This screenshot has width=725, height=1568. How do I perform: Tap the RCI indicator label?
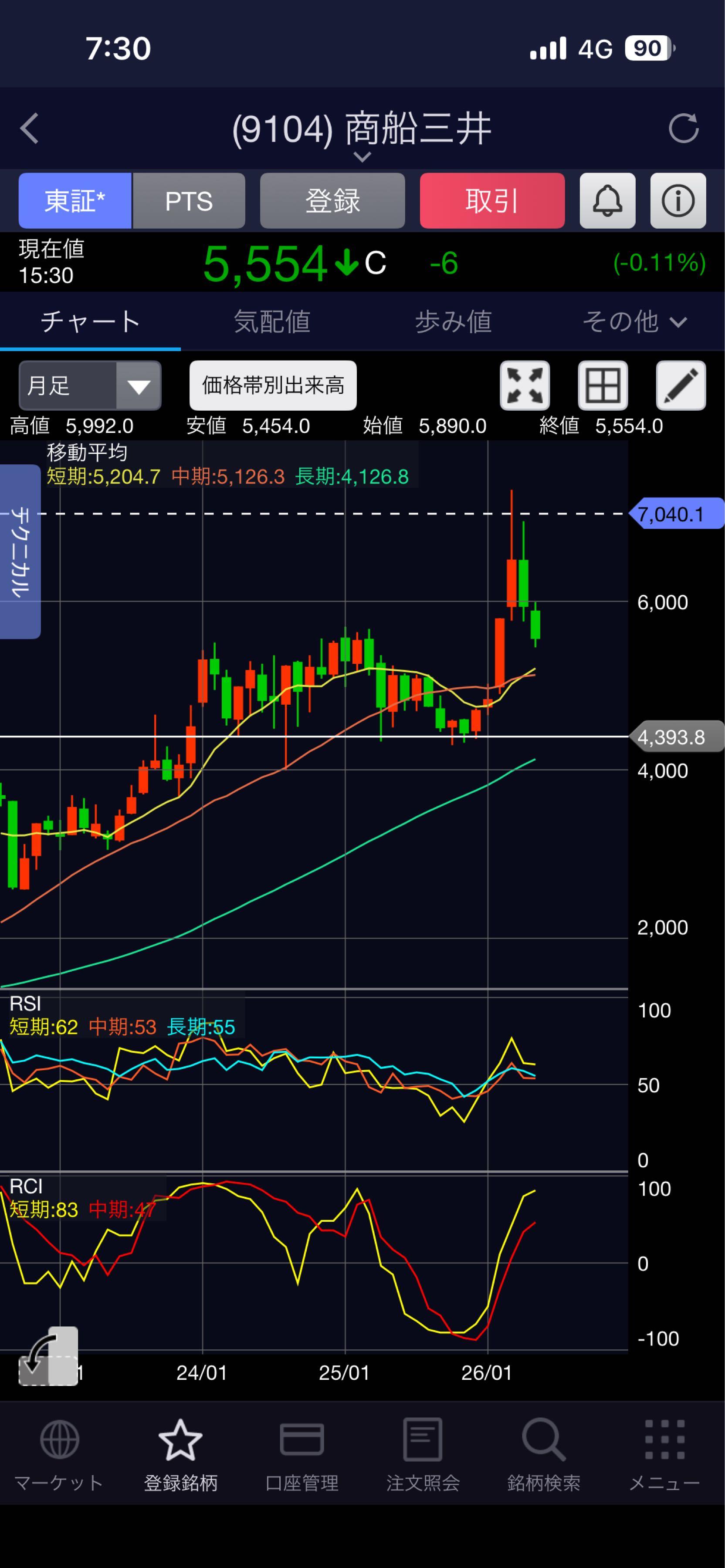26,1186
